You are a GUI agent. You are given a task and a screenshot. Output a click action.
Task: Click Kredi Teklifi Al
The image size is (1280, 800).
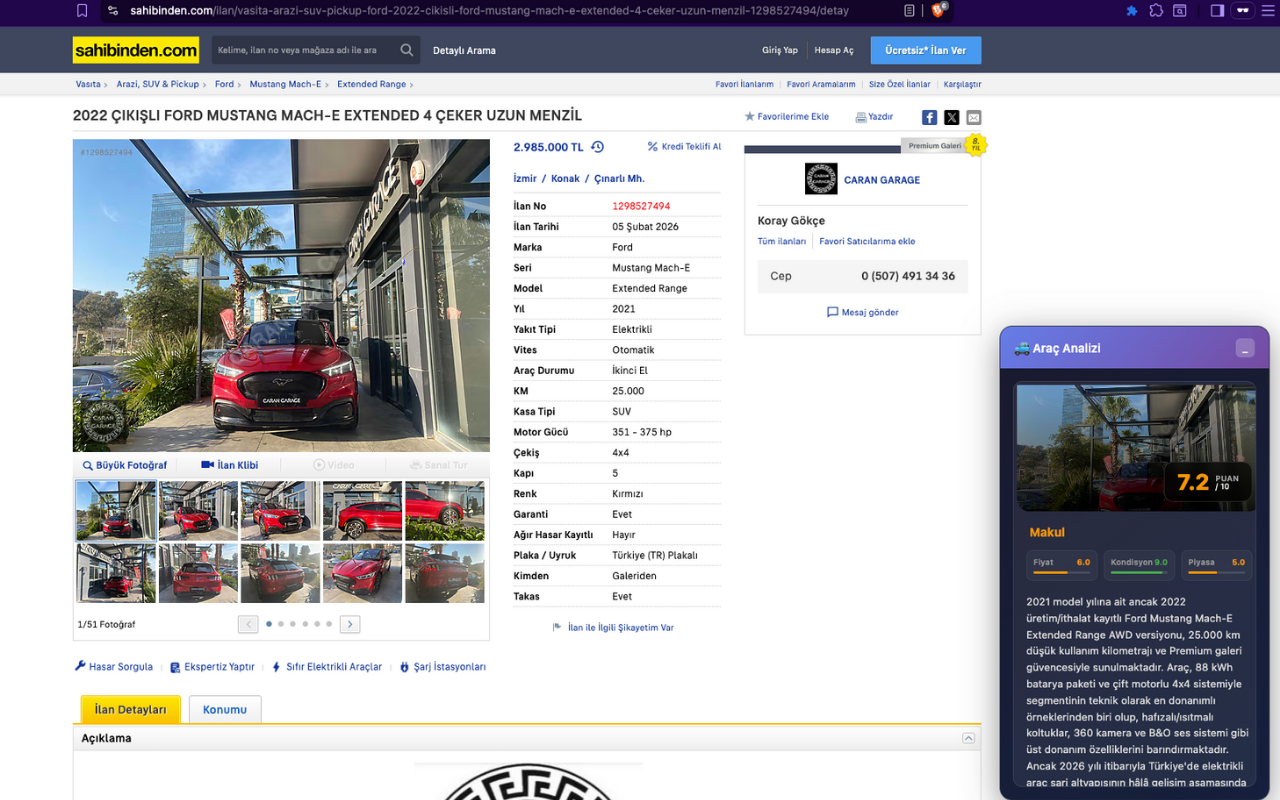pyautogui.click(x=684, y=147)
